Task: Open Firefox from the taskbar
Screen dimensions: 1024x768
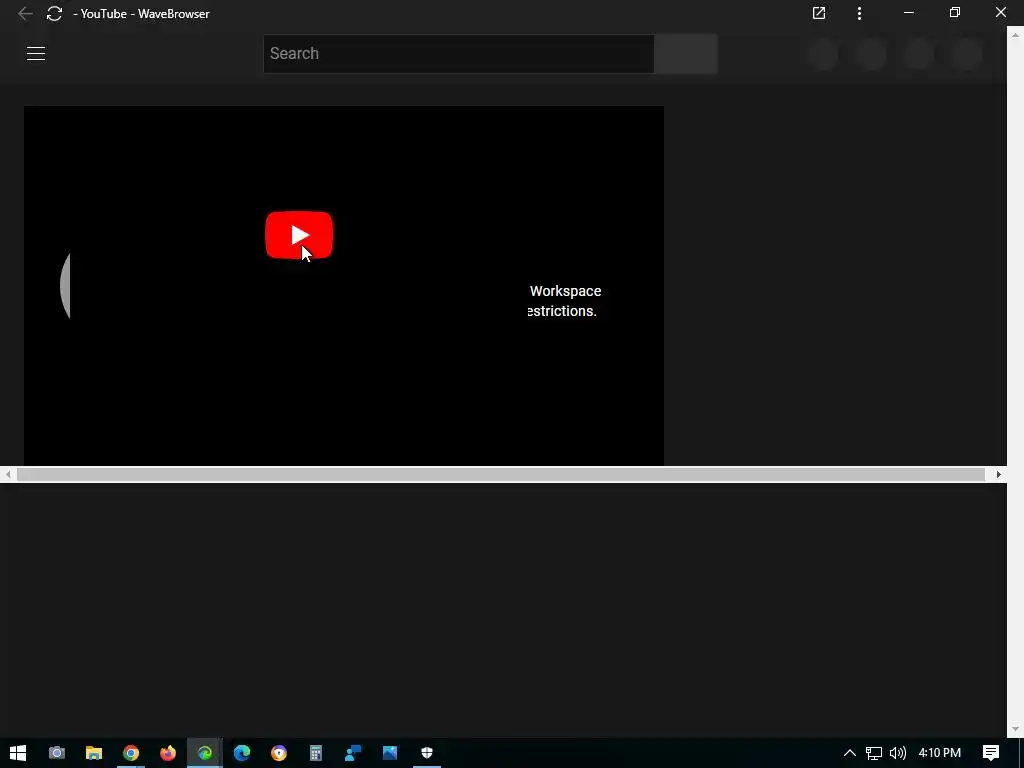Action: tap(168, 753)
